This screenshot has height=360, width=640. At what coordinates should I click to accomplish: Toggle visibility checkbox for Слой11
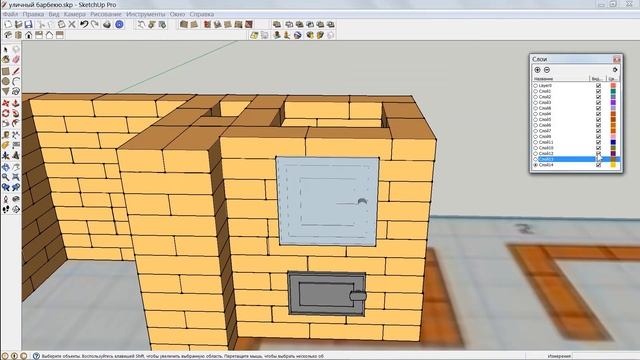pyautogui.click(x=598, y=142)
